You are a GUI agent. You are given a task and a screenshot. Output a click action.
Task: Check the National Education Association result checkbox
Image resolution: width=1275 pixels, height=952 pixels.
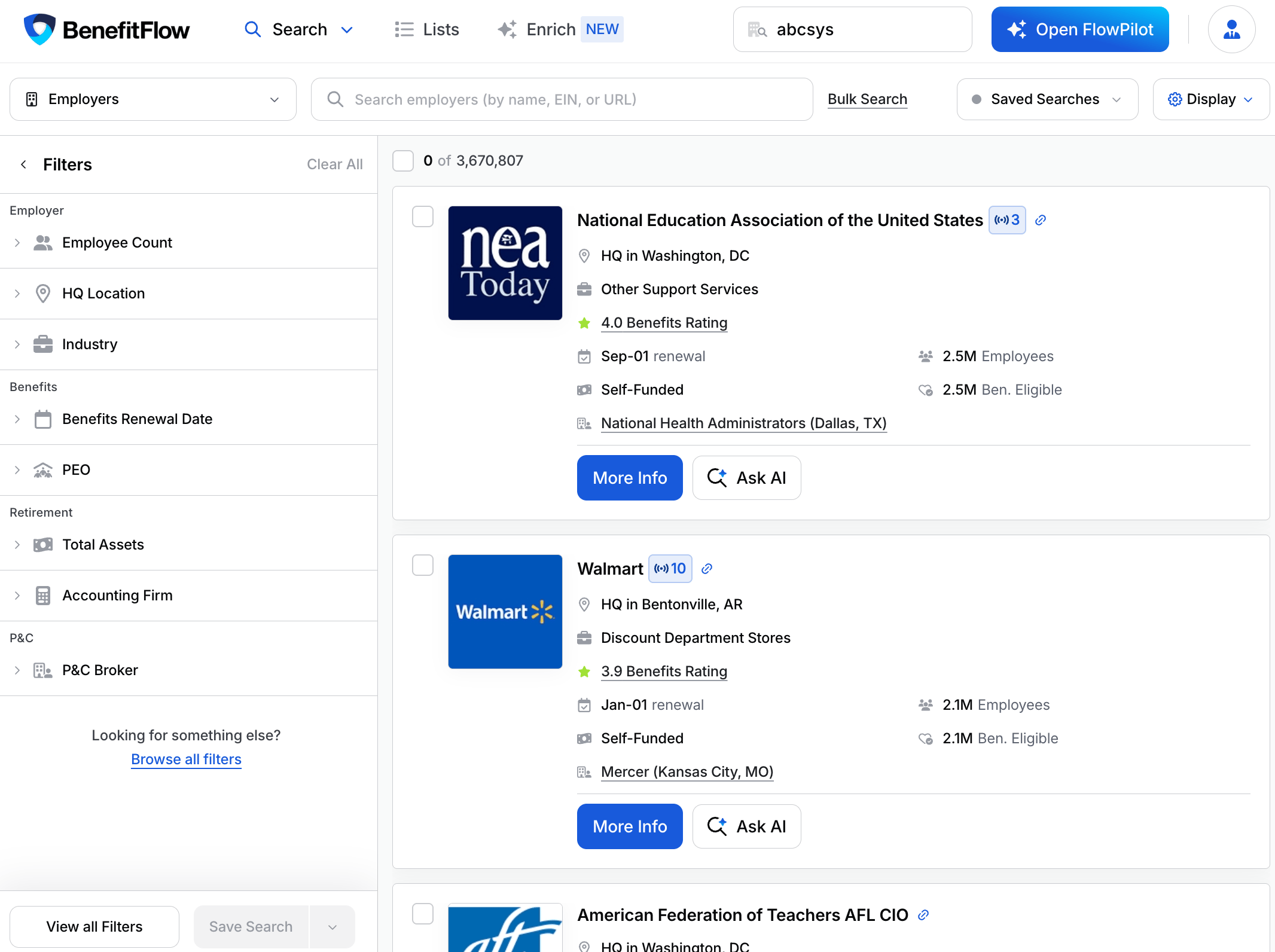click(423, 216)
